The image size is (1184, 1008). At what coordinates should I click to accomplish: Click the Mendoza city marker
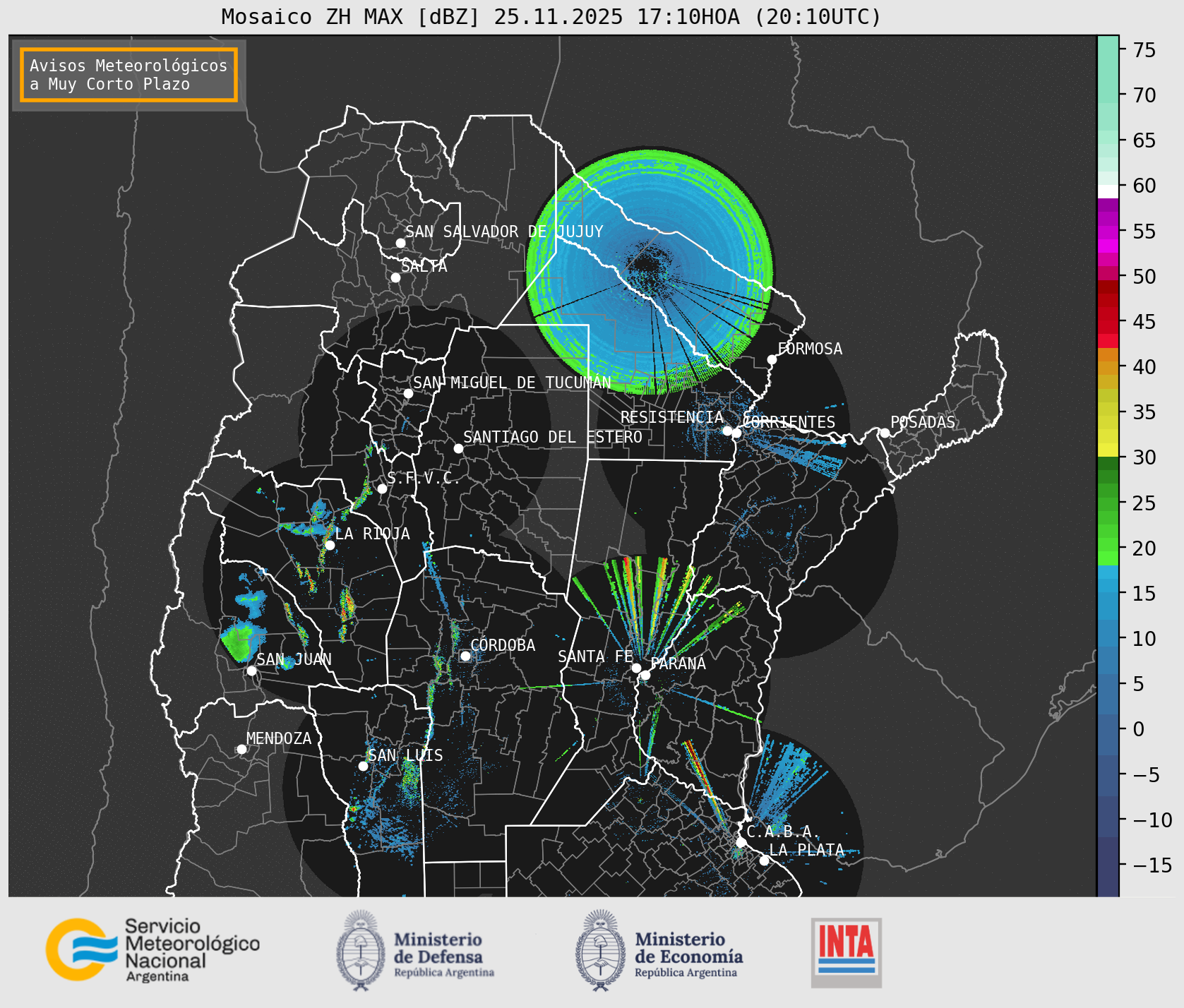pyautogui.click(x=241, y=749)
